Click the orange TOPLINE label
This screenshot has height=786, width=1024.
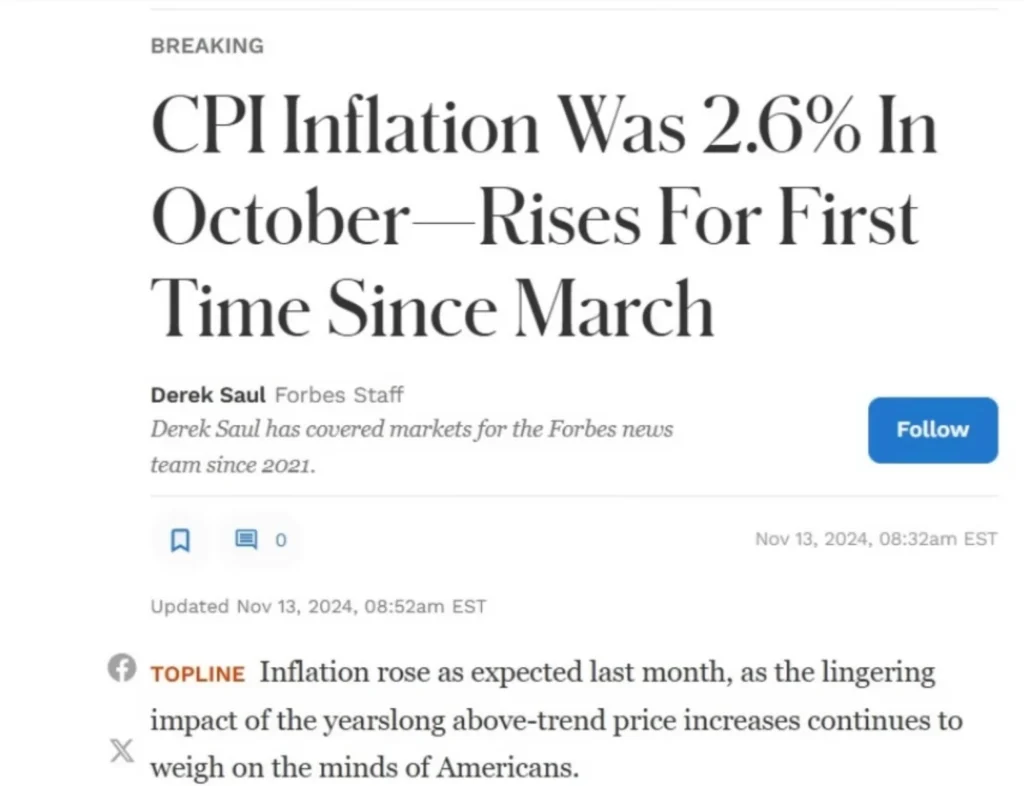[x=197, y=674]
